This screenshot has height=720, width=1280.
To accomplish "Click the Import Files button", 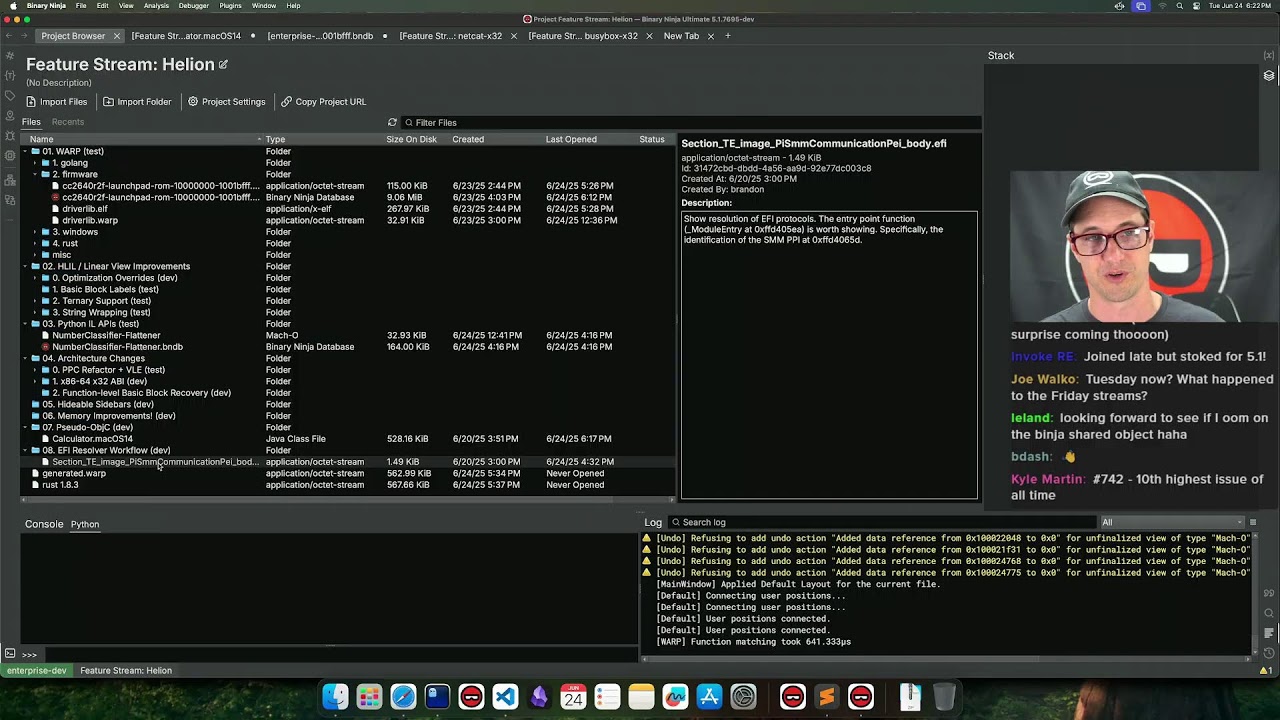I will coord(56,102).
